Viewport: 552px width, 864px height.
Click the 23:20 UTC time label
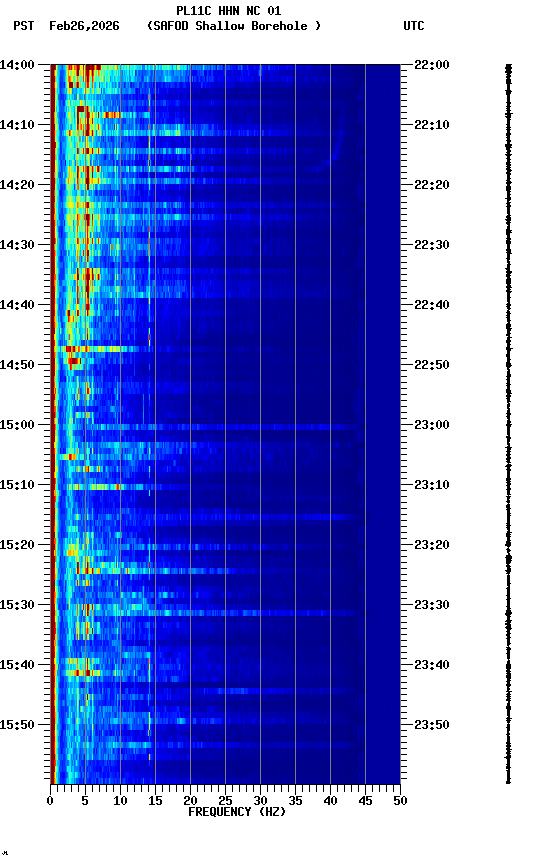tap(432, 546)
